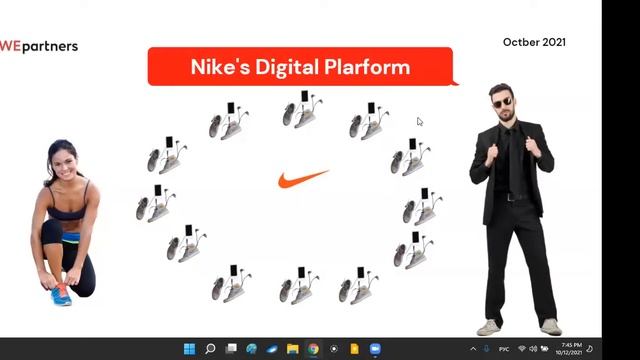Check the battery tray icon
Screen dimensions: 640x360
tap(544, 349)
